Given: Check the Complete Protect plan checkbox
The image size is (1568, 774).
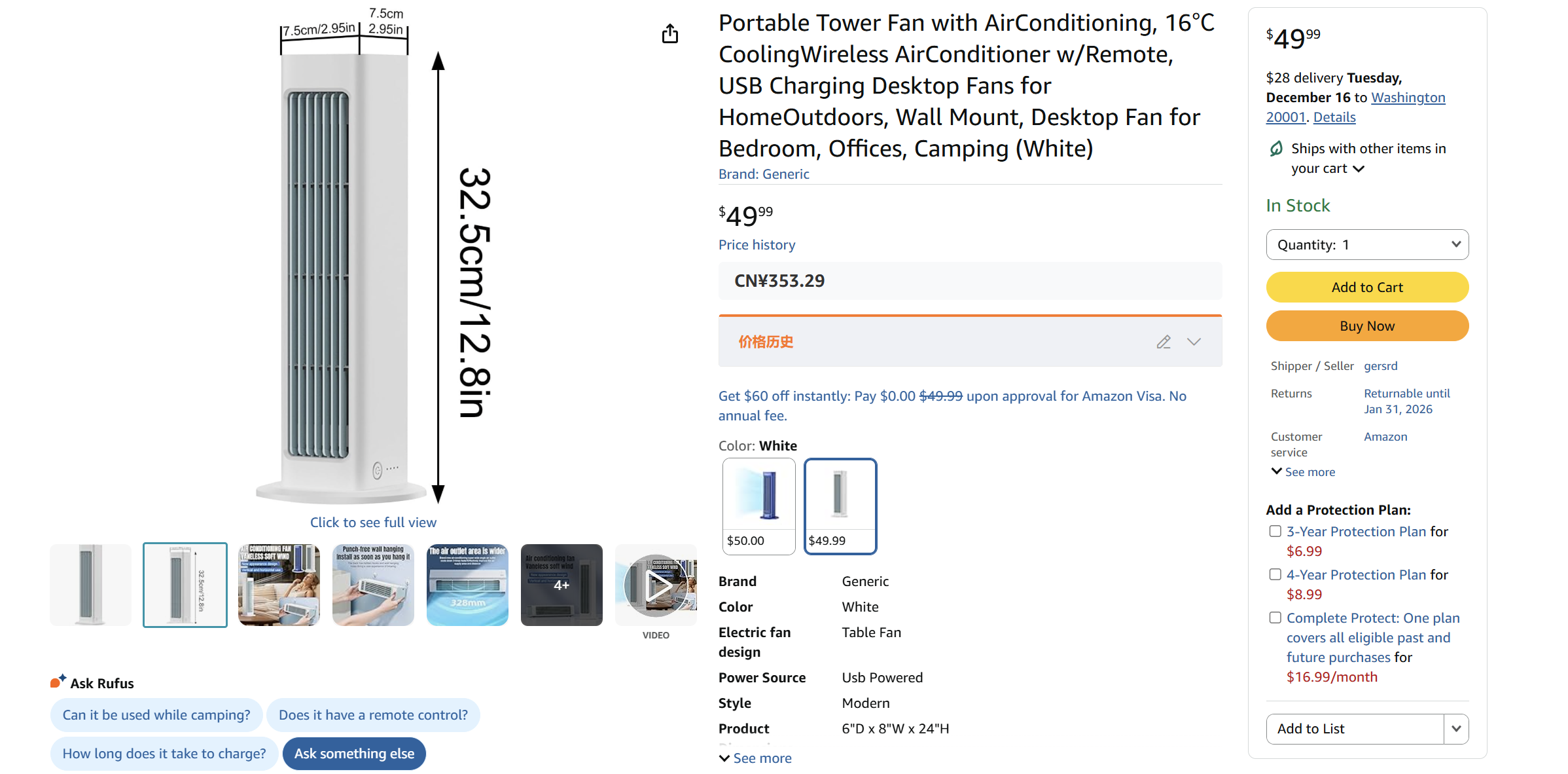Looking at the screenshot, I should (1275, 617).
